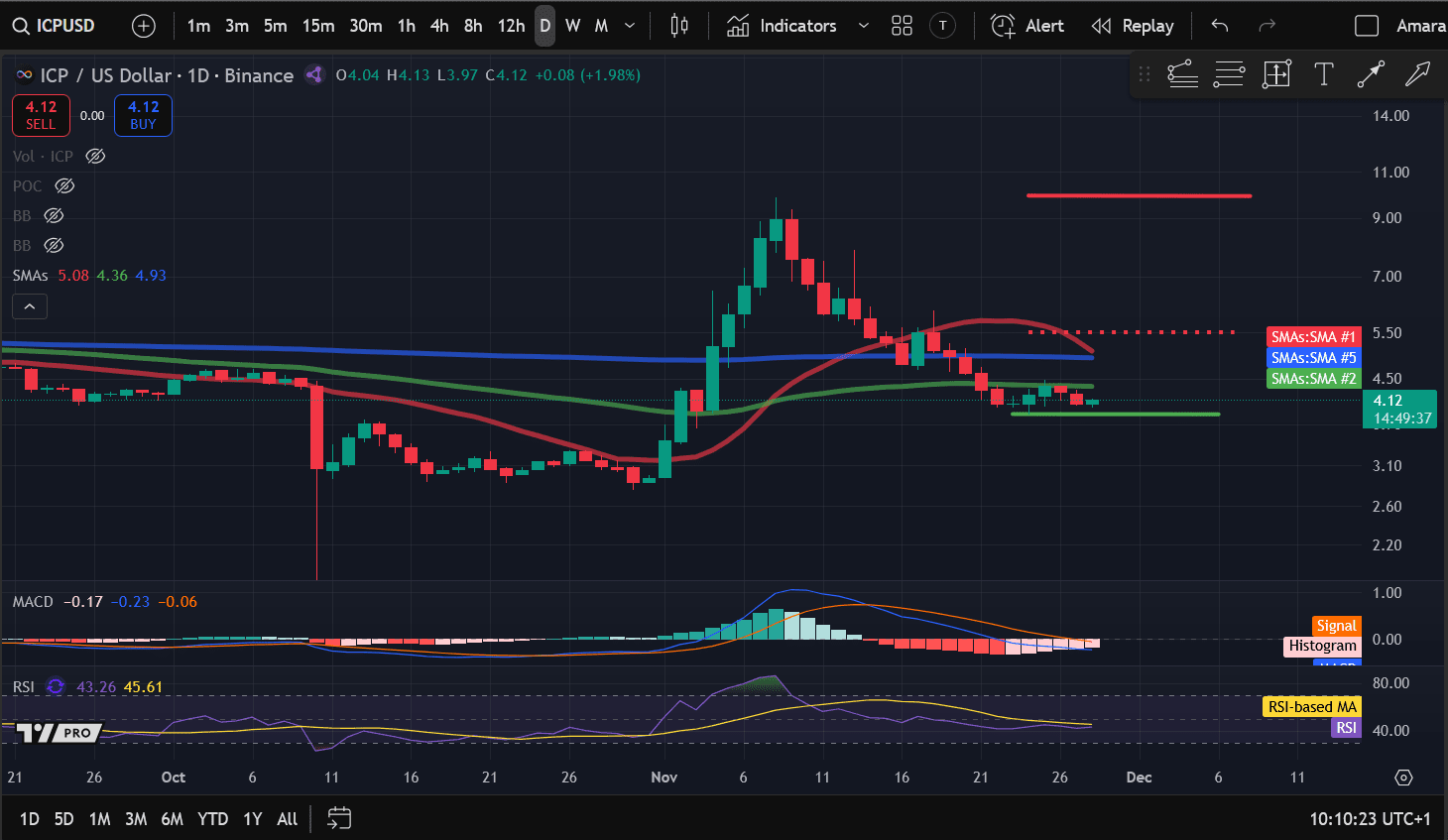Switch to the 30m interval
This screenshot has width=1448, height=840.
(x=366, y=26)
